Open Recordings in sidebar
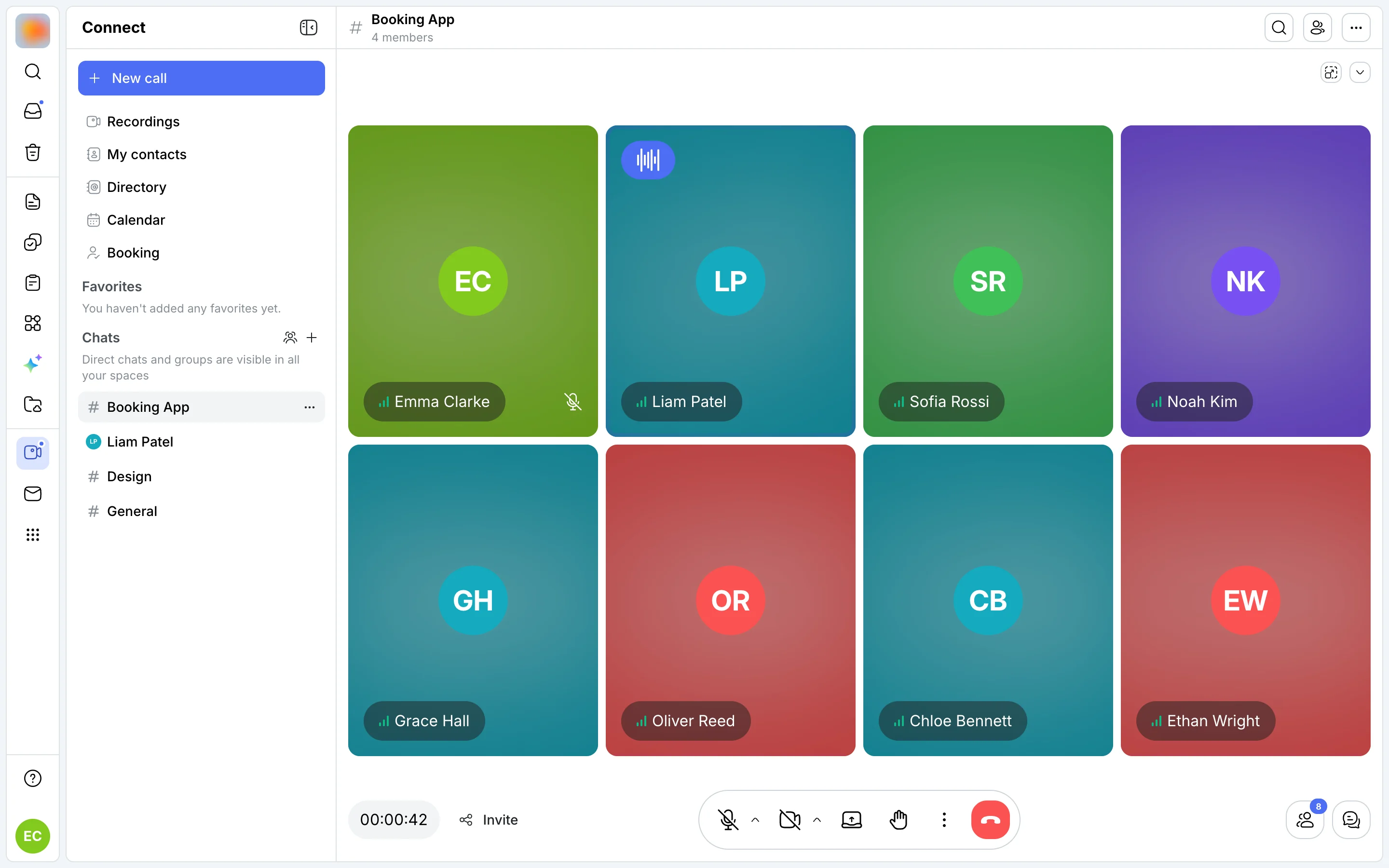 tap(202, 122)
